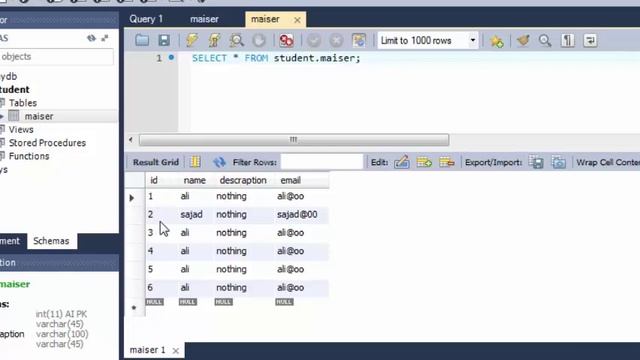The image size is (640, 360).
Task: Refresh the result grid data
Action: tap(219, 162)
